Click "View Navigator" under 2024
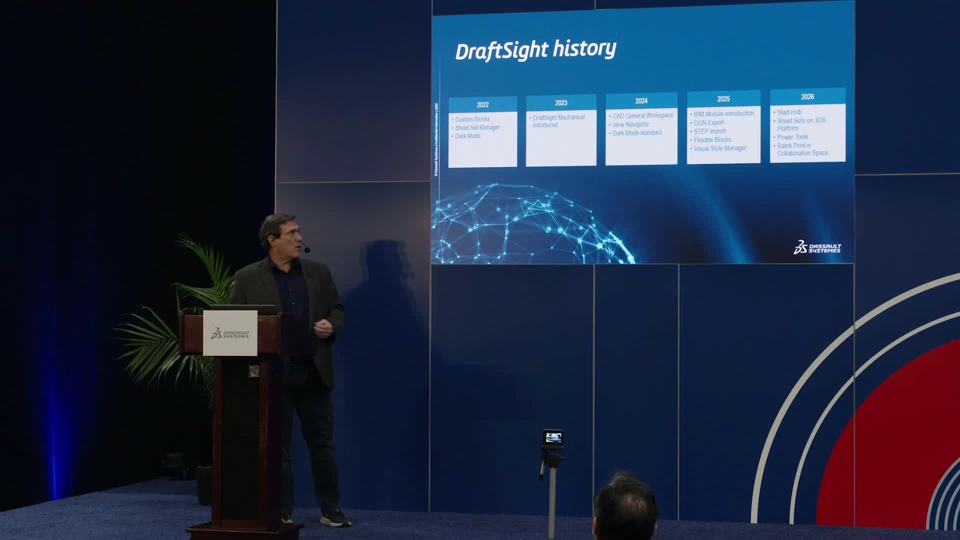The image size is (960, 540). pyautogui.click(x=630, y=124)
